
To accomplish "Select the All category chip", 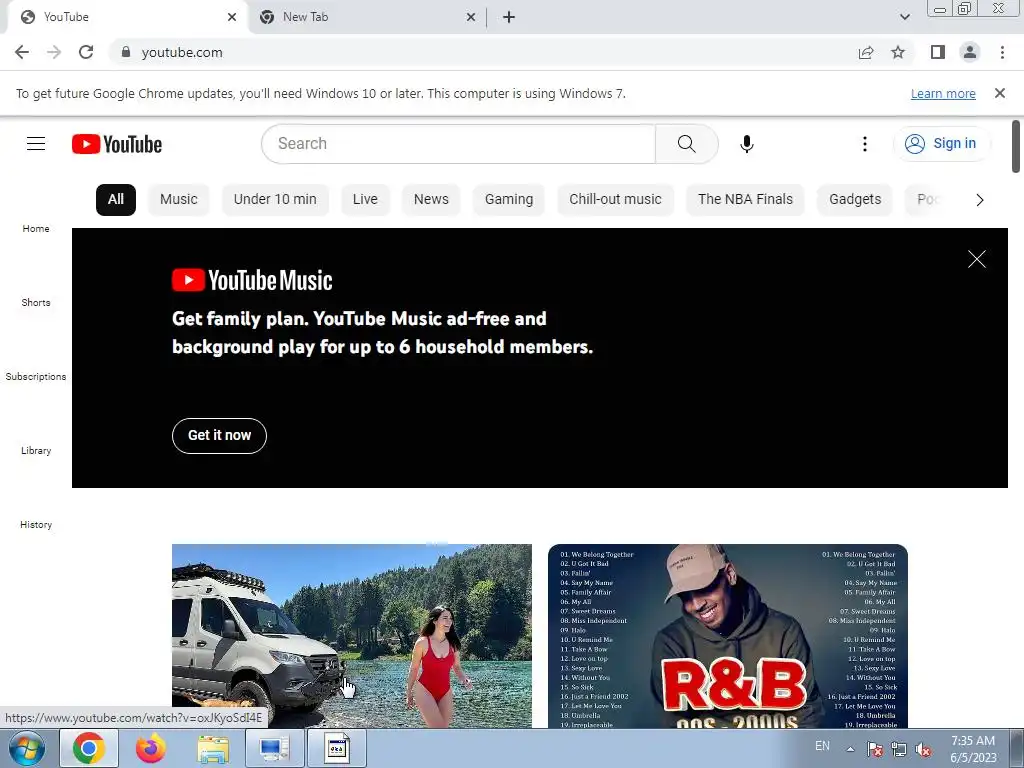I will pyautogui.click(x=116, y=200).
